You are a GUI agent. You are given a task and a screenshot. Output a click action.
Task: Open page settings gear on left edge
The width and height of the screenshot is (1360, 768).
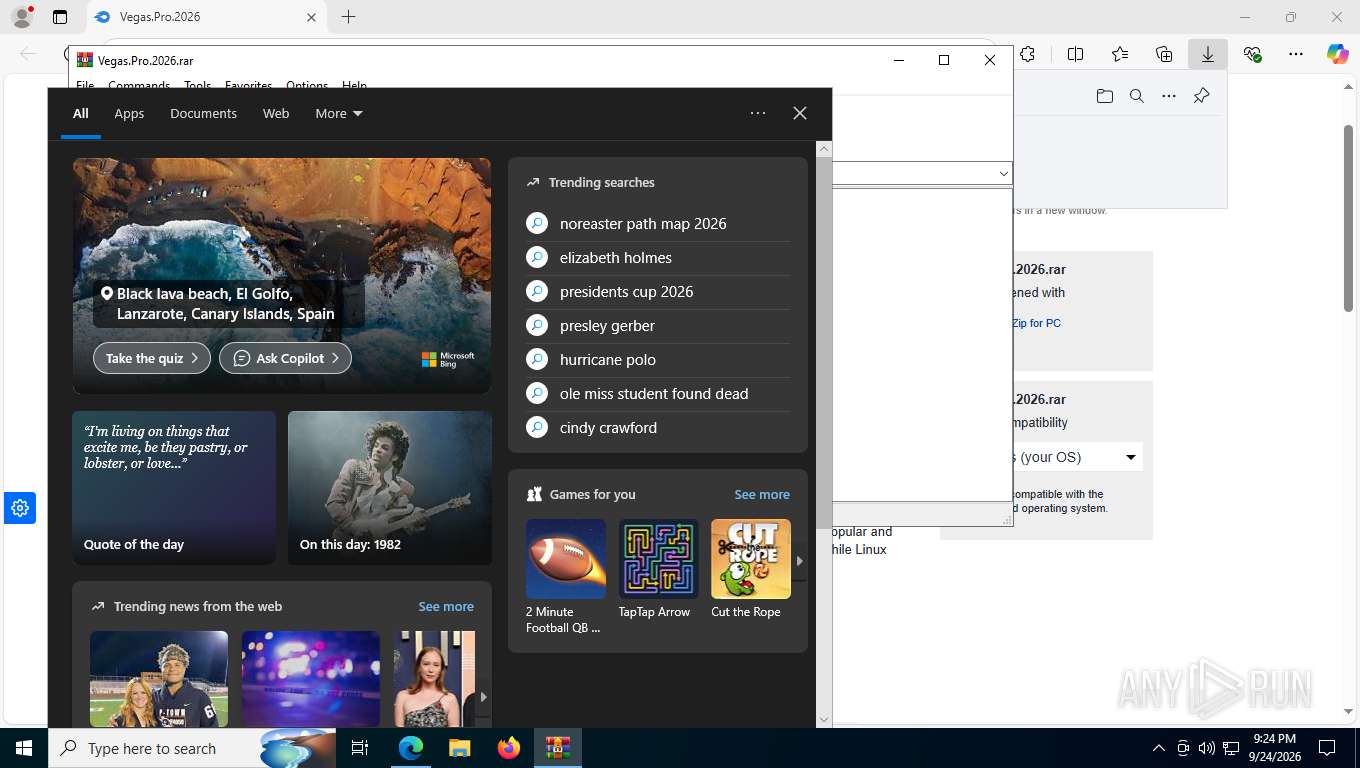tap(19, 508)
